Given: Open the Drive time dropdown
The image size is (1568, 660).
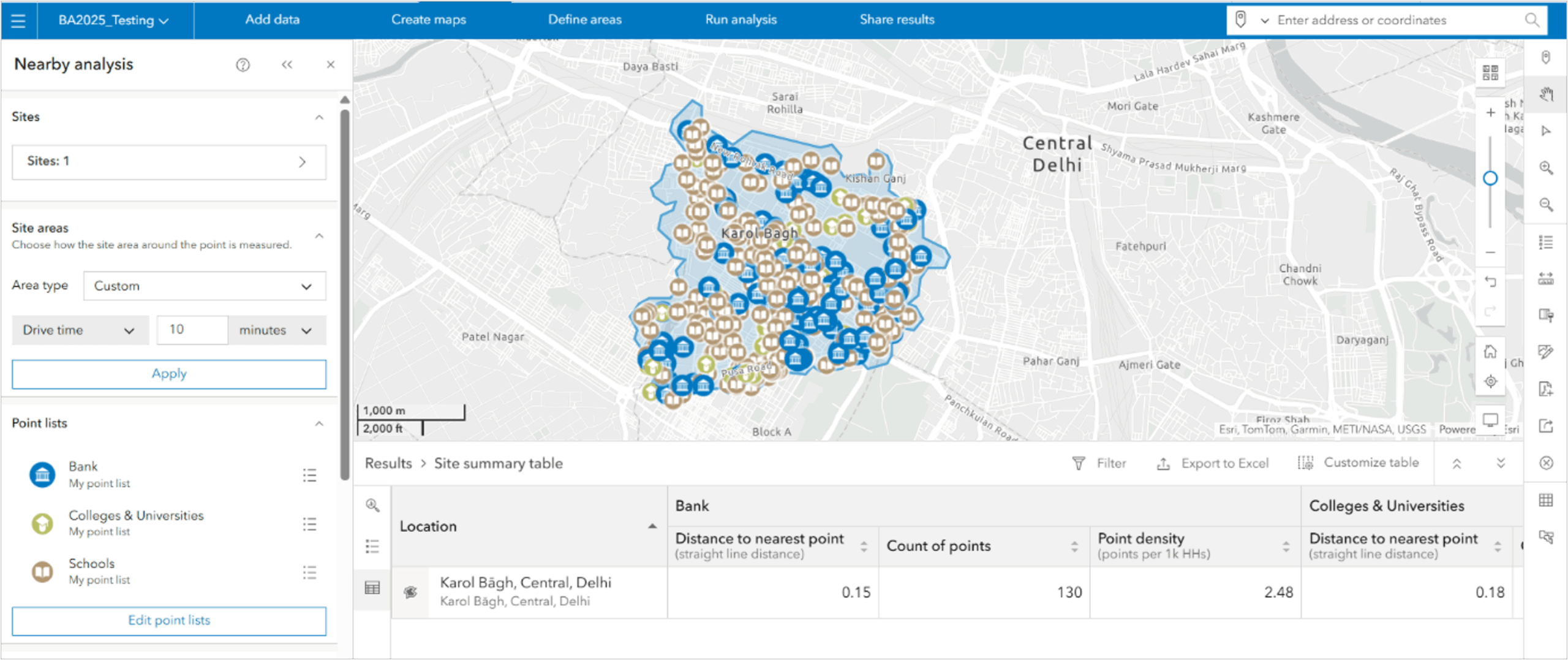Looking at the screenshot, I should click(80, 330).
